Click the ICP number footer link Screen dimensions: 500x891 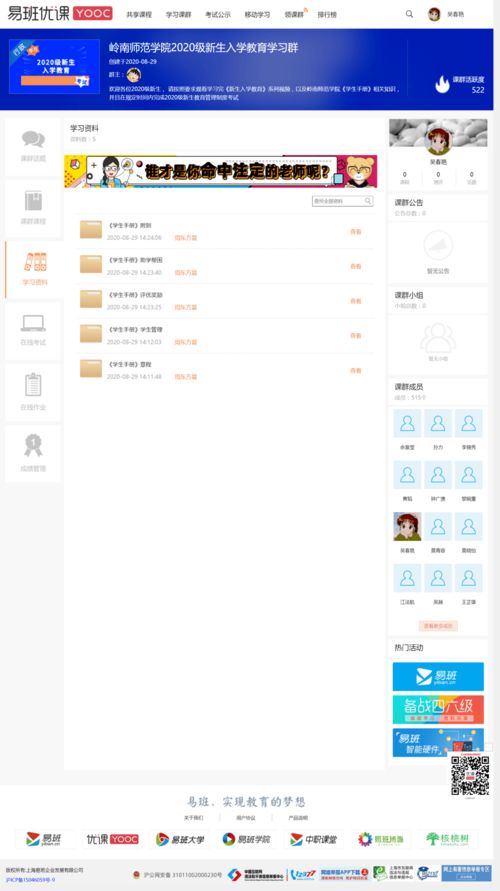31,880
